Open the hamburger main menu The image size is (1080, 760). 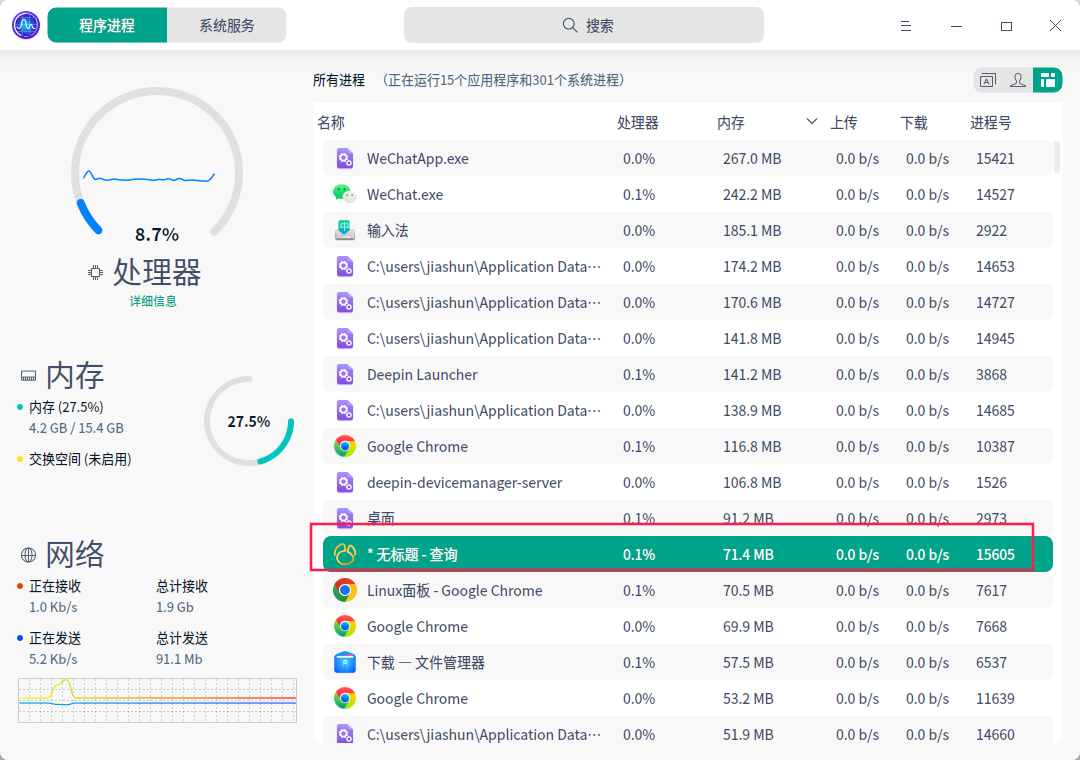pos(906,26)
